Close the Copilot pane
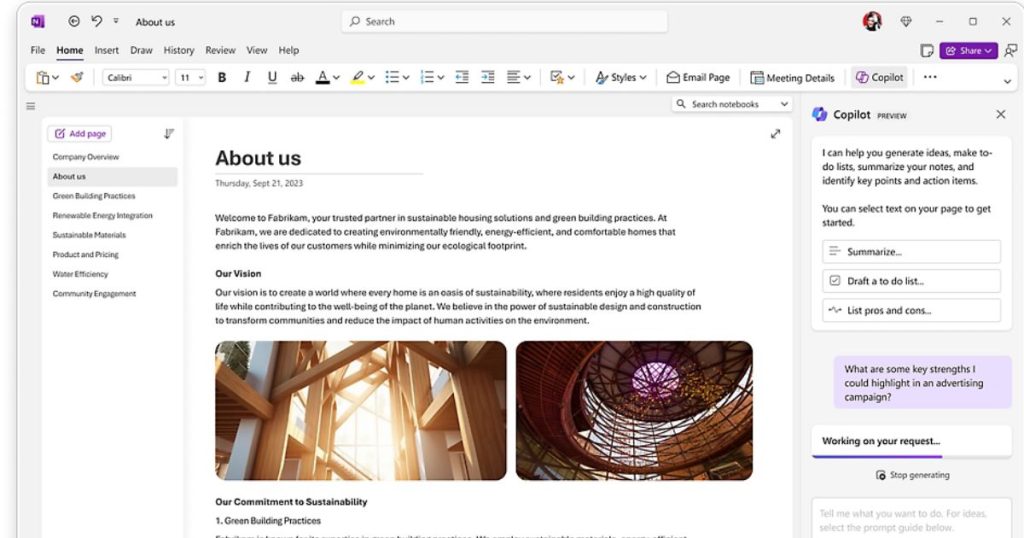 pos(1000,114)
